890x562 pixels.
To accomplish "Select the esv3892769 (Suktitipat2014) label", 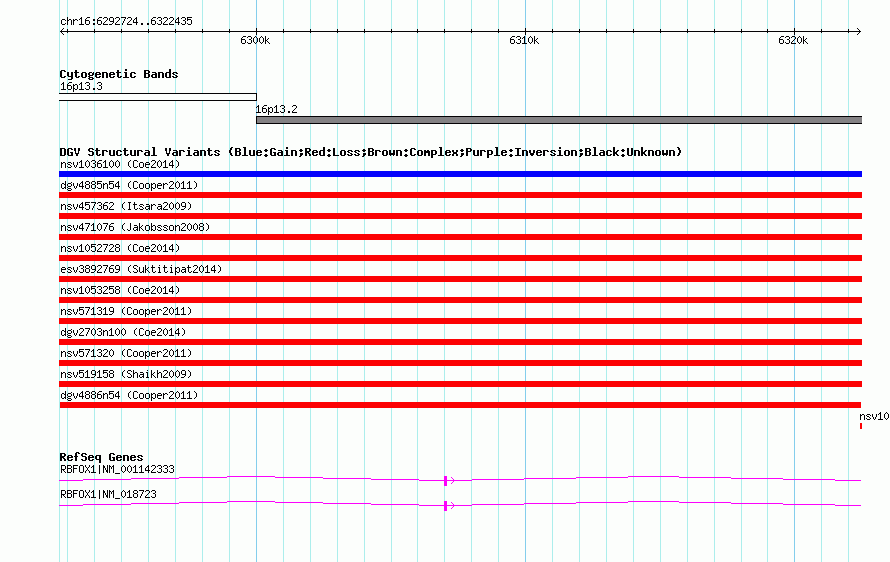I will [x=141, y=270].
